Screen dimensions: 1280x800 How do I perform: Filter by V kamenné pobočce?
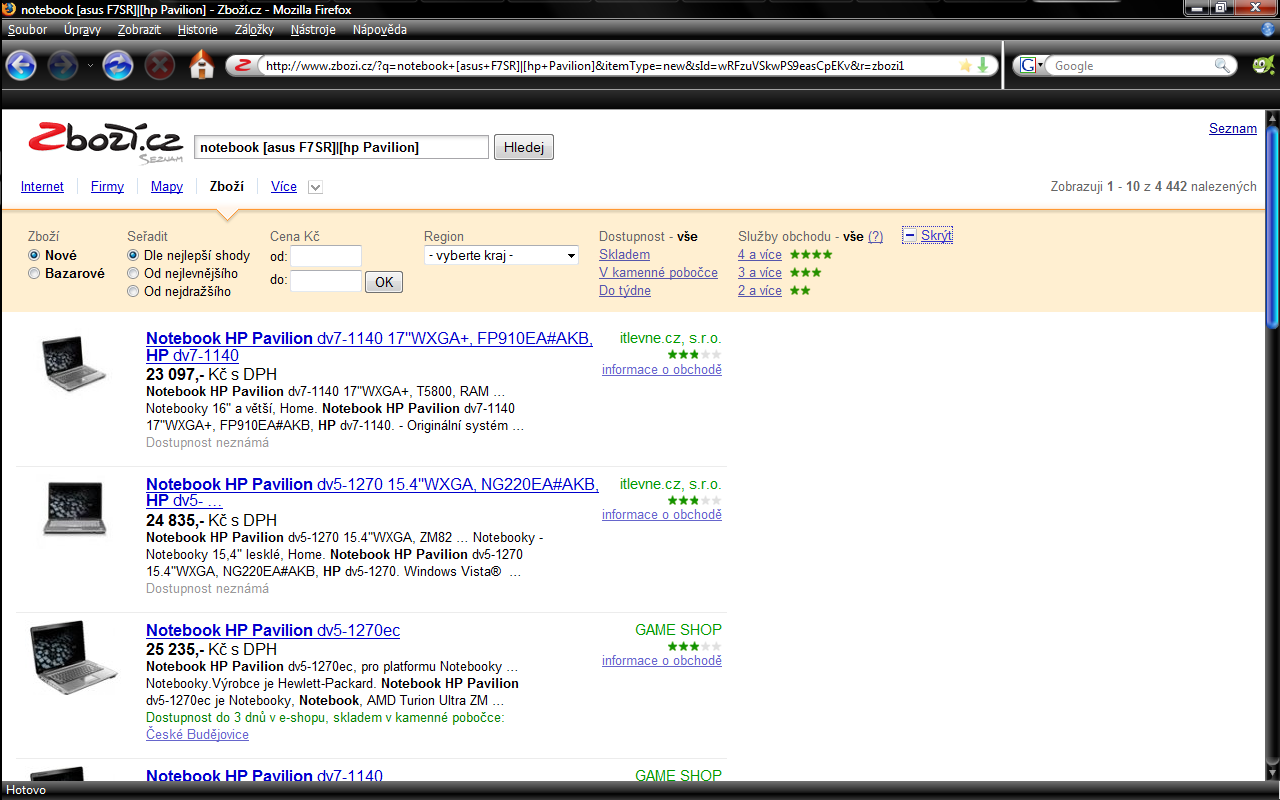pos(658,272)
